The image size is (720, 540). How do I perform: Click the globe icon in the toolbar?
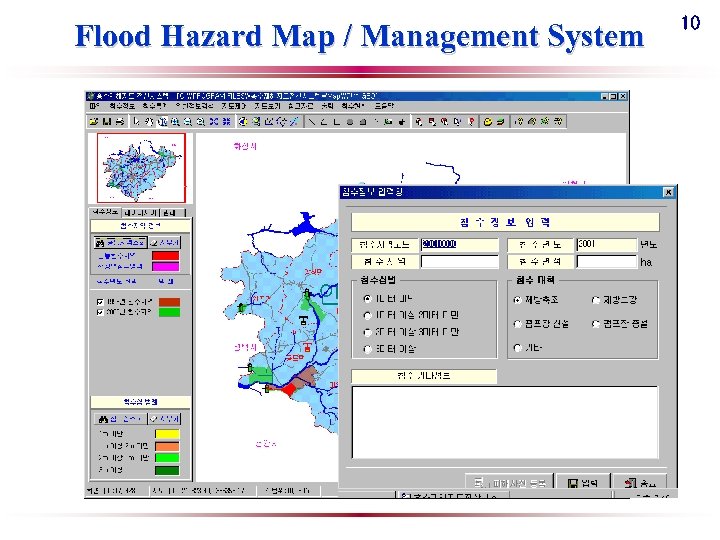pyautogui.click(x=243, y=122)
